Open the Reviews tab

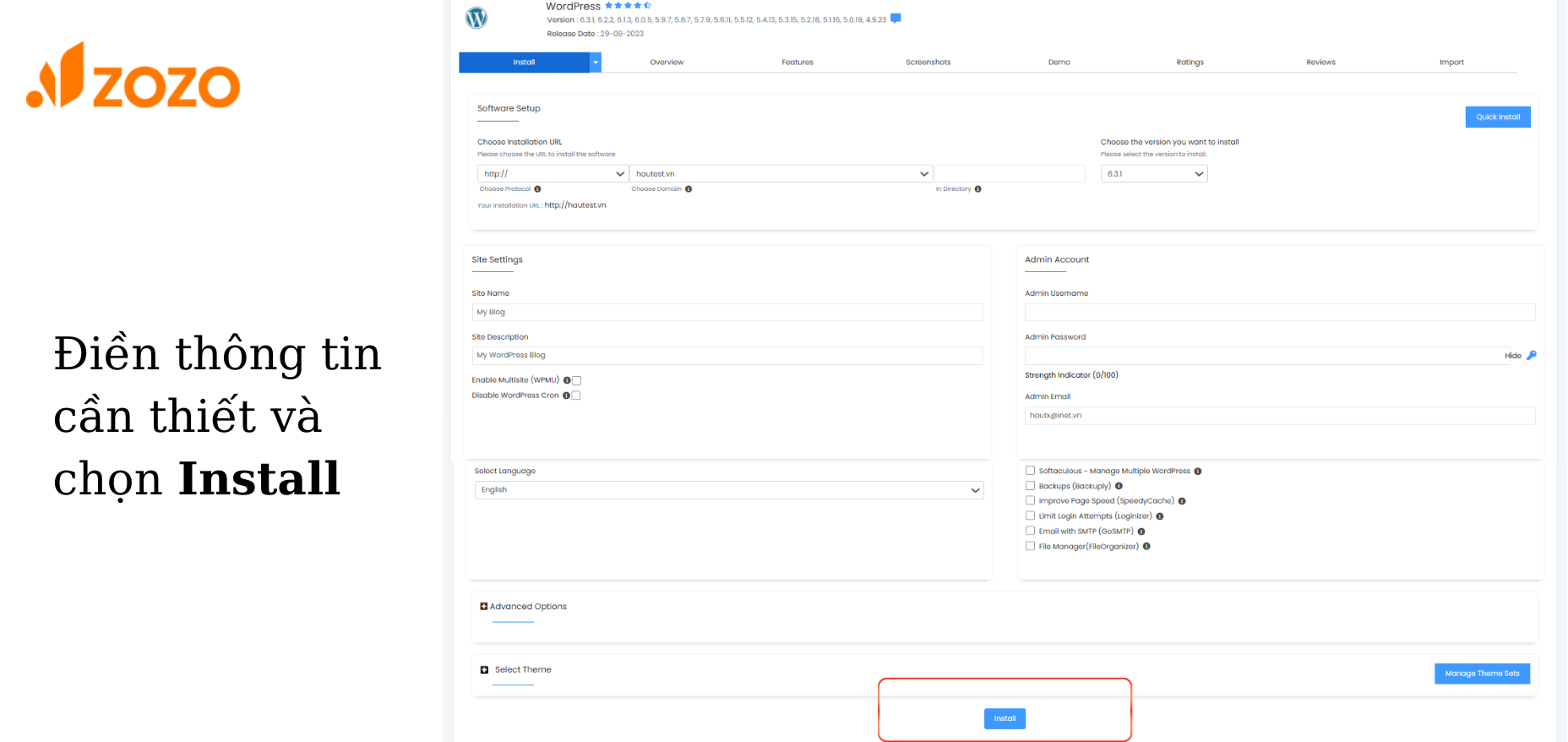click(x=1321, y=63)
